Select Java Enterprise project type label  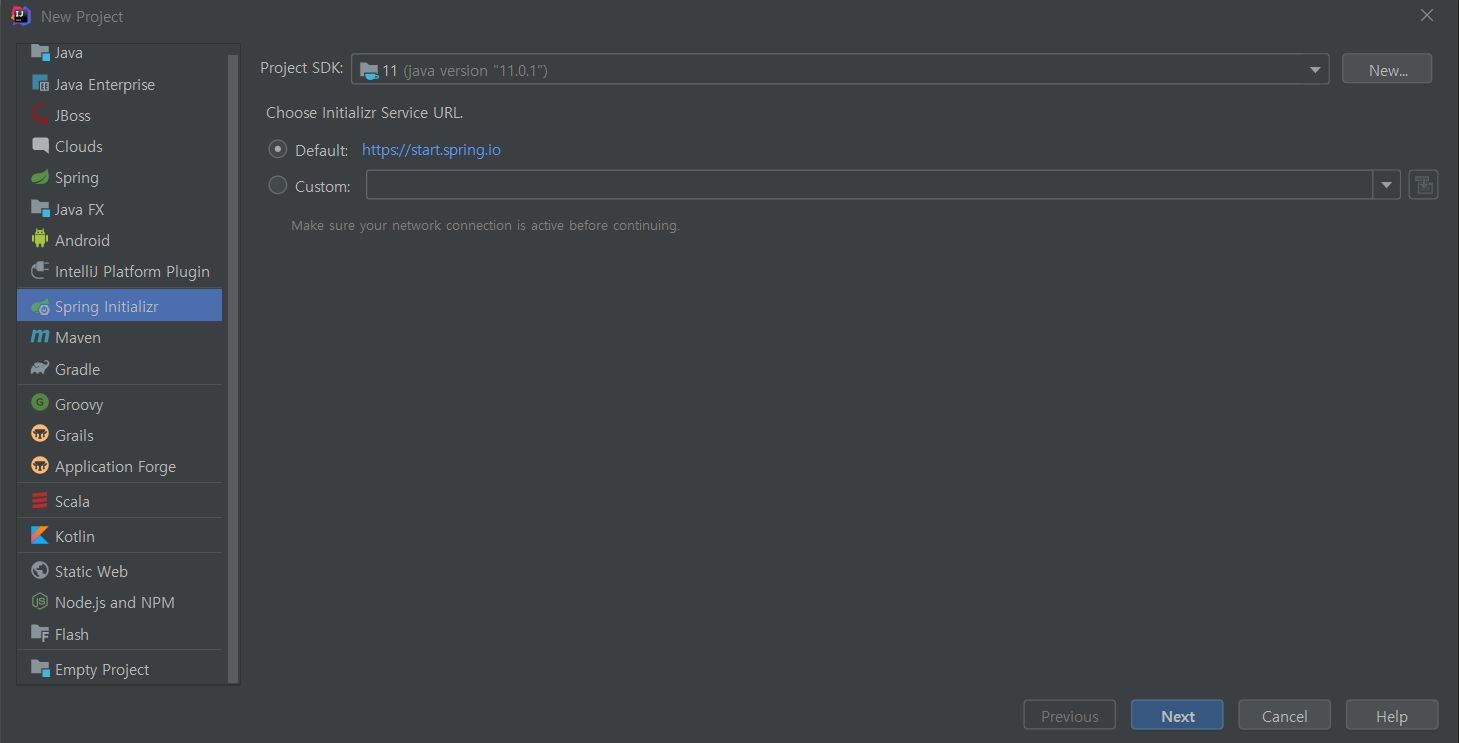105,84
